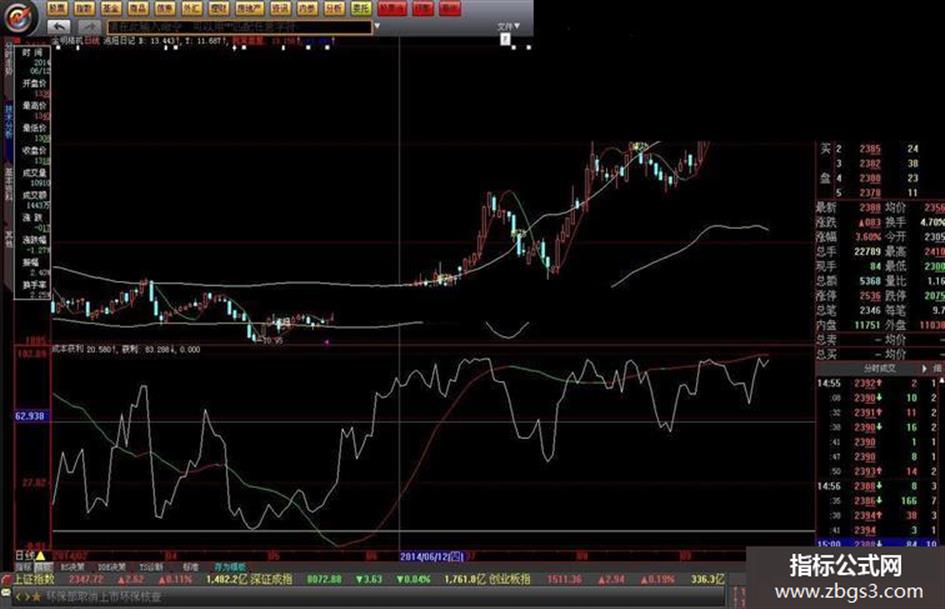Click the 最新 price value 2388
Image resolution: width=945 pixels, height=609 pixels.
pyautogui.click(x=869, y=207)
